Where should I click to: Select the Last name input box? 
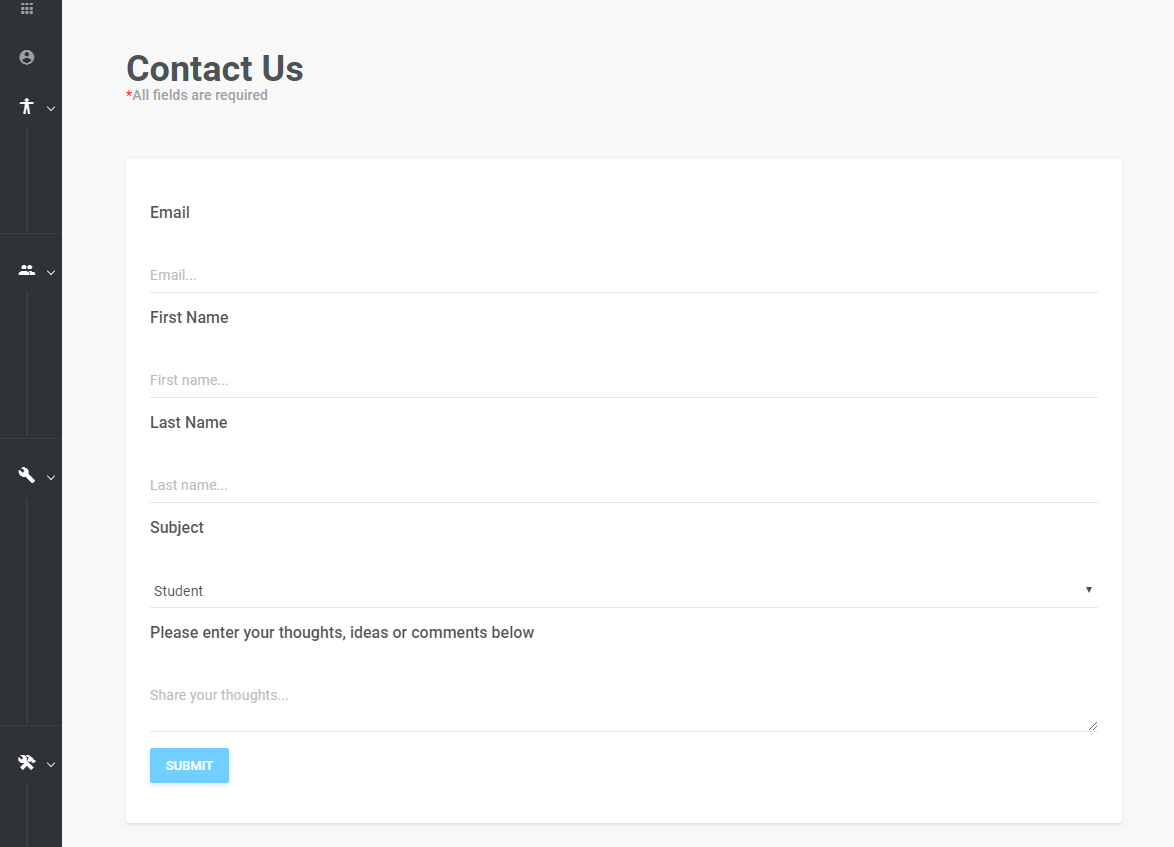tap(624, 485)
